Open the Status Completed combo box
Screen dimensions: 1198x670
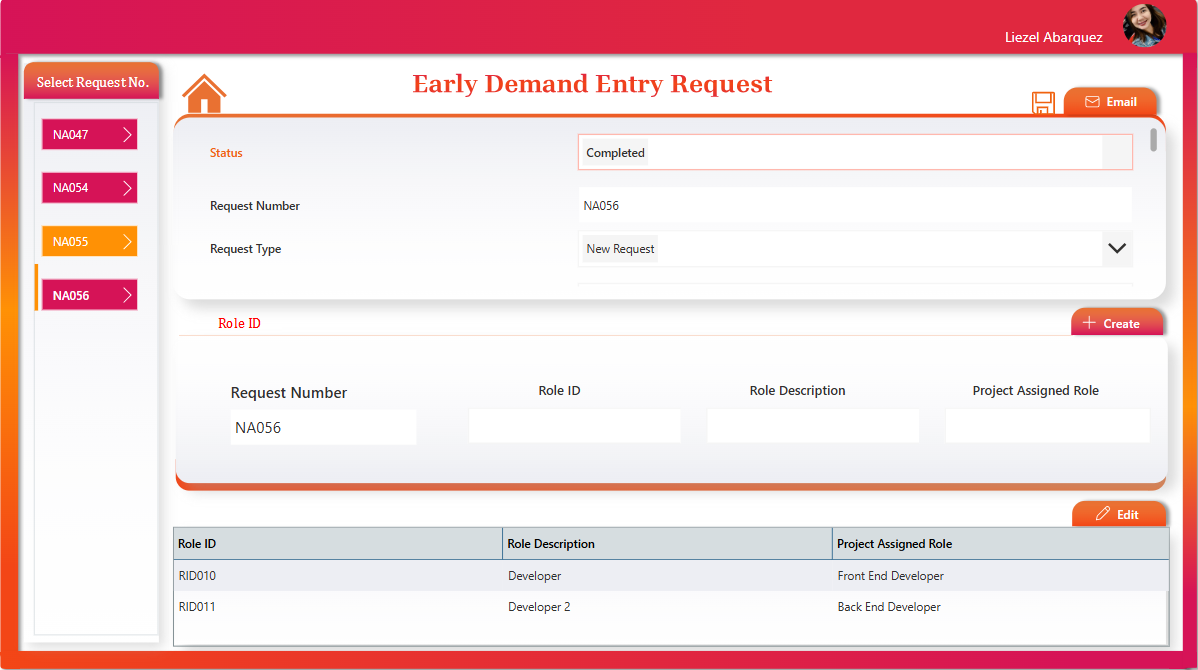pyautogui.click(x=854, y=153)
